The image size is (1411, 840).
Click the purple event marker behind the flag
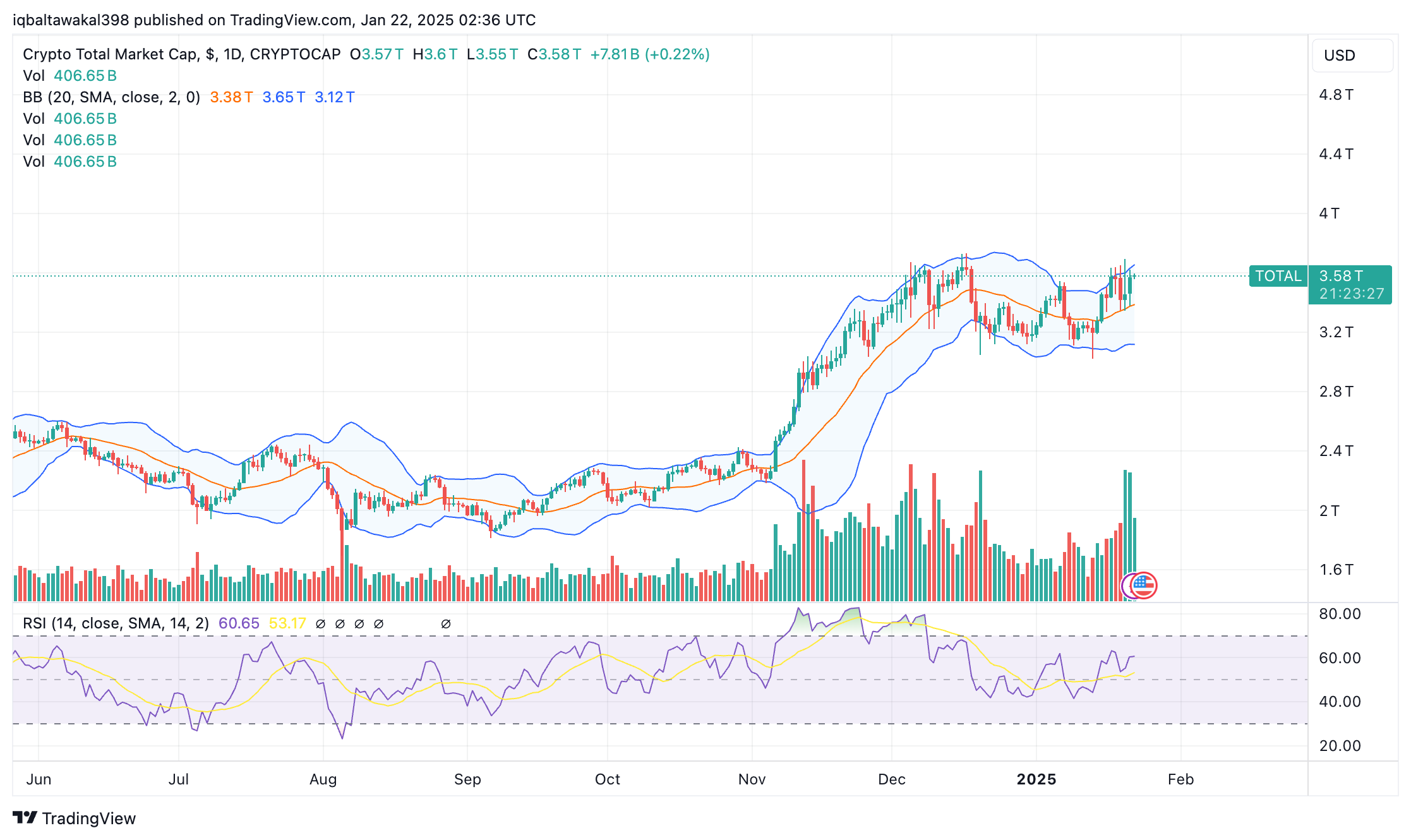click(x=1126, y=586)
